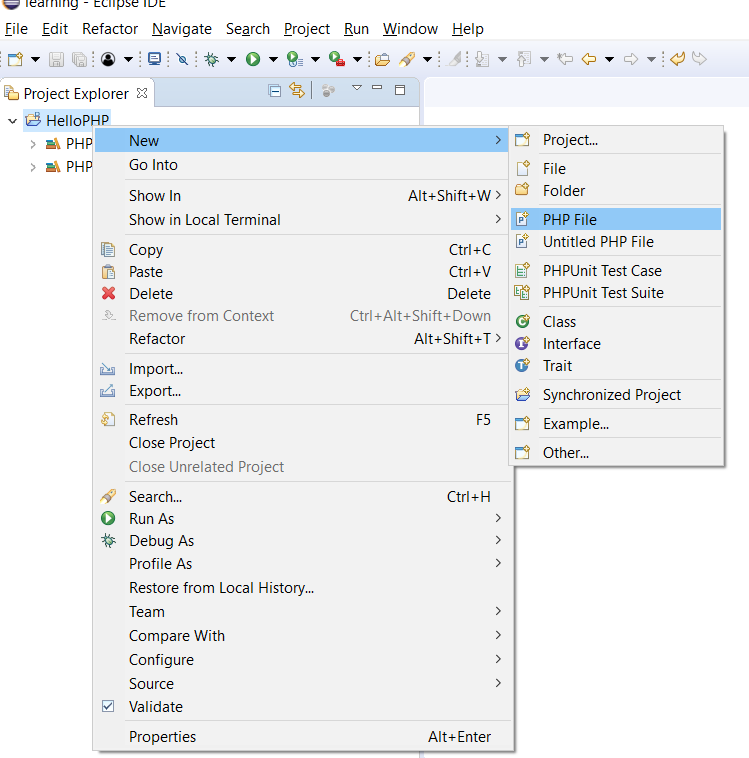Click the open folder toolbar icon
This screenshot has height=758, width=749.
point(382,59)
